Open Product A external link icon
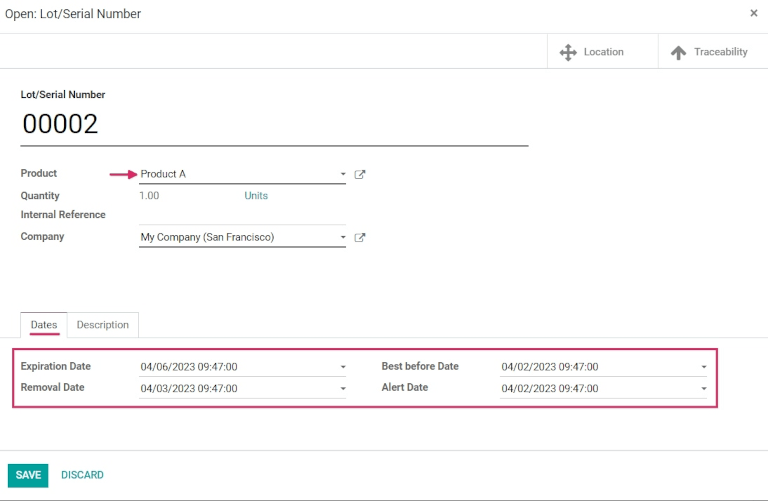 tap(360, 174)
